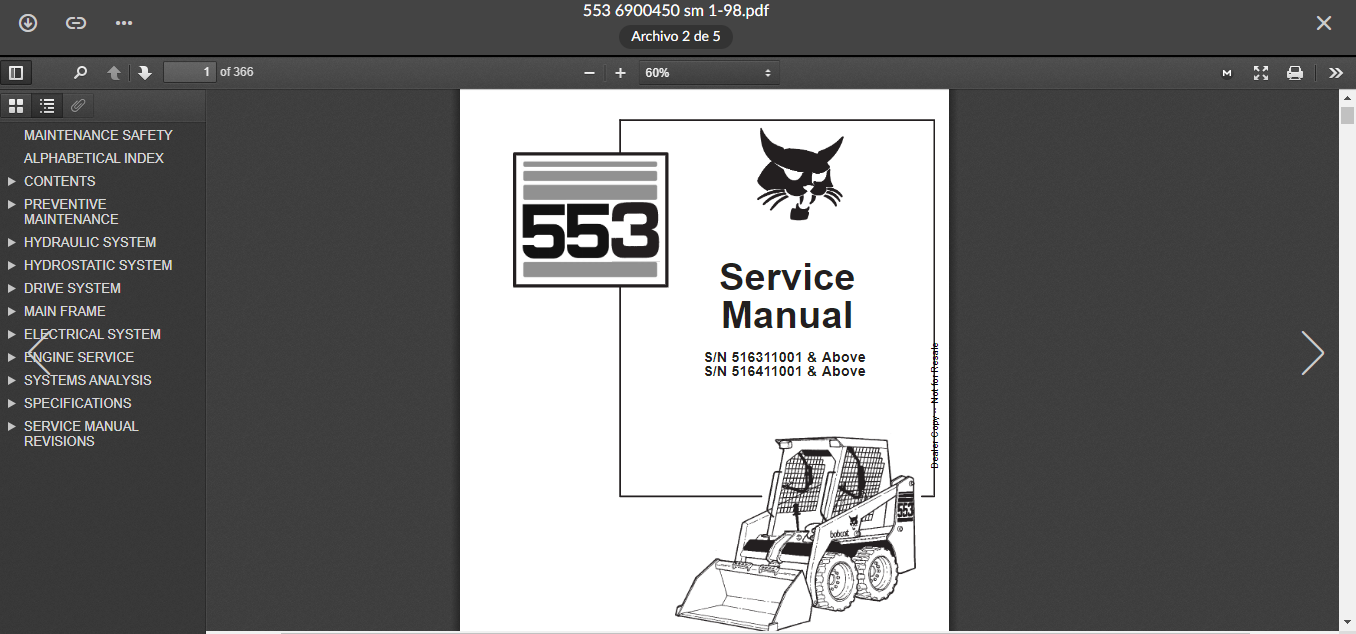This screenshot has width=1356, height=634.
Task: Click the file title 553 6900450 sm 1-98.pdf
Action: click(676, 11)
